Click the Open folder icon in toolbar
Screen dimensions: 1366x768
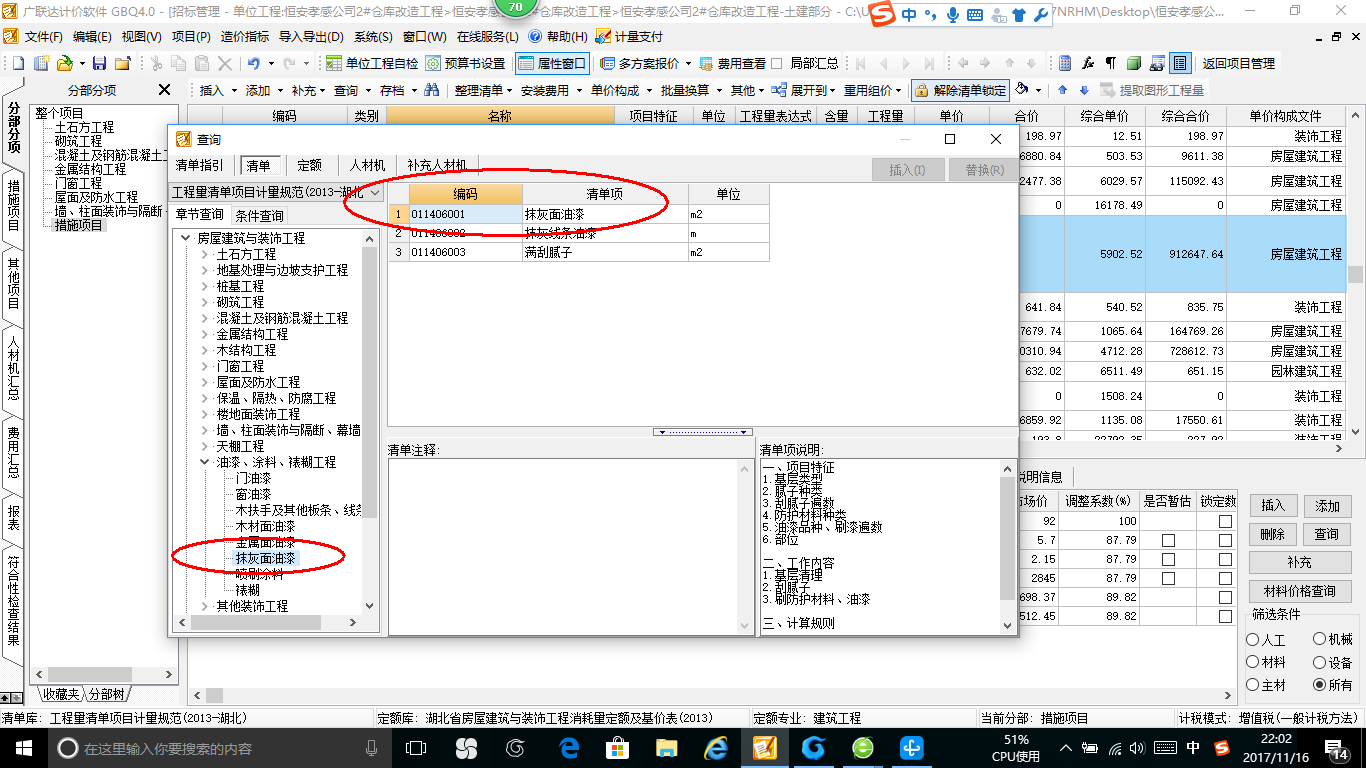coord(64,63)
